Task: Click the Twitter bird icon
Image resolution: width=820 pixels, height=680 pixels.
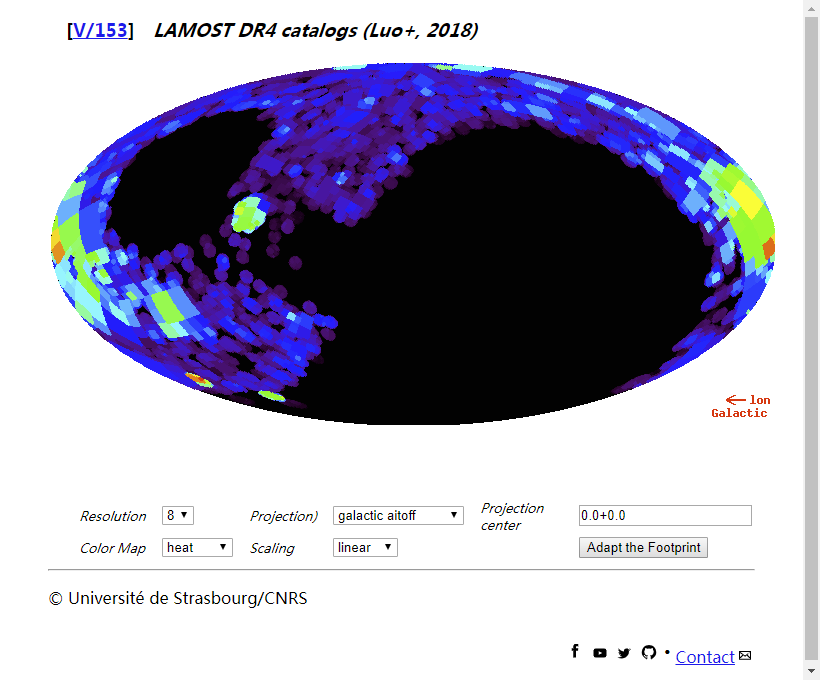Action: (x=624, y=653)
